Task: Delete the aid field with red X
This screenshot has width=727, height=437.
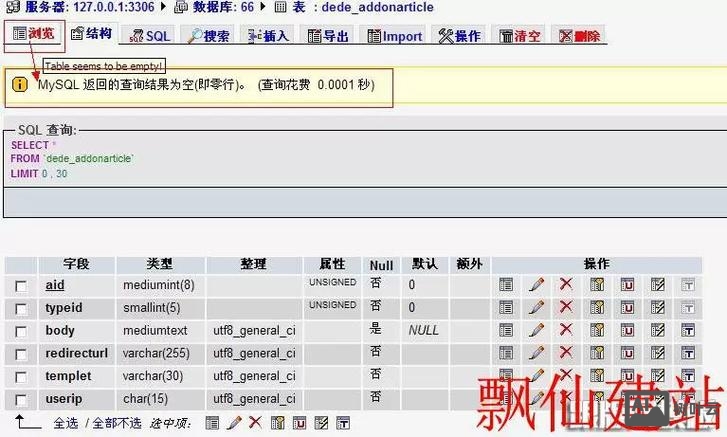Action: pos(566,284)
